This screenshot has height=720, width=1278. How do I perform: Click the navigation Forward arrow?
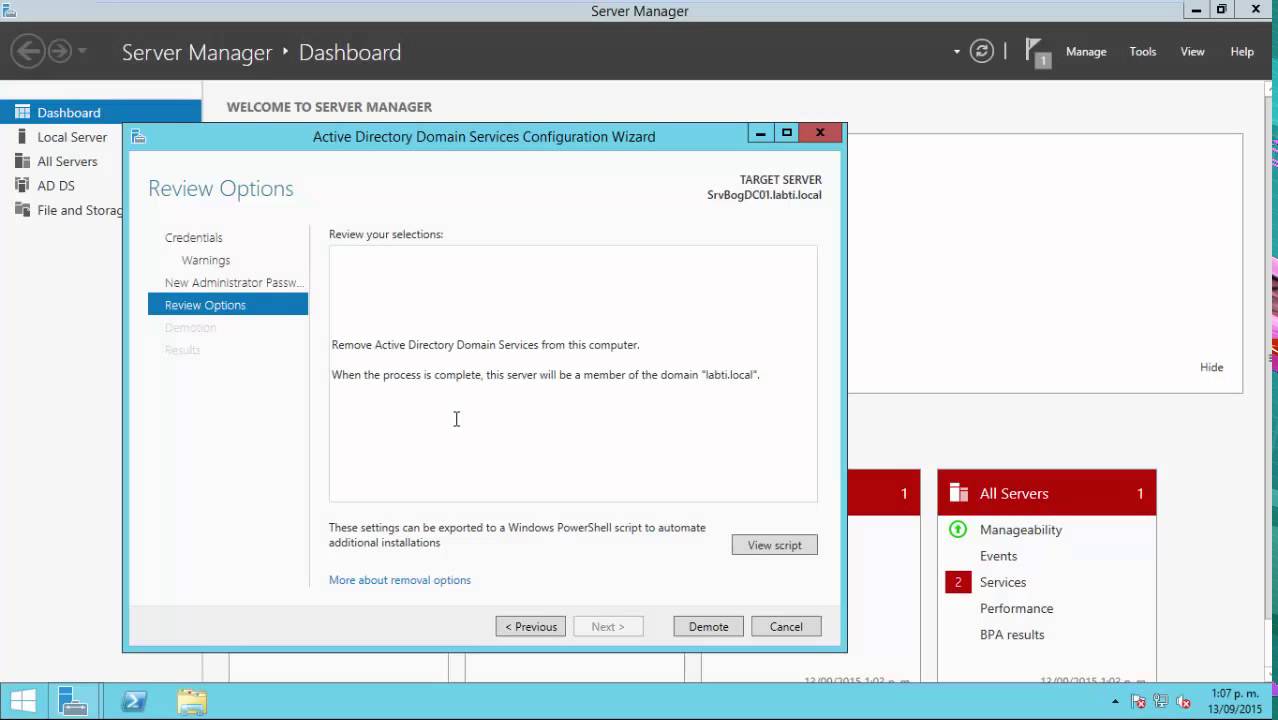[x=60, y=51]
